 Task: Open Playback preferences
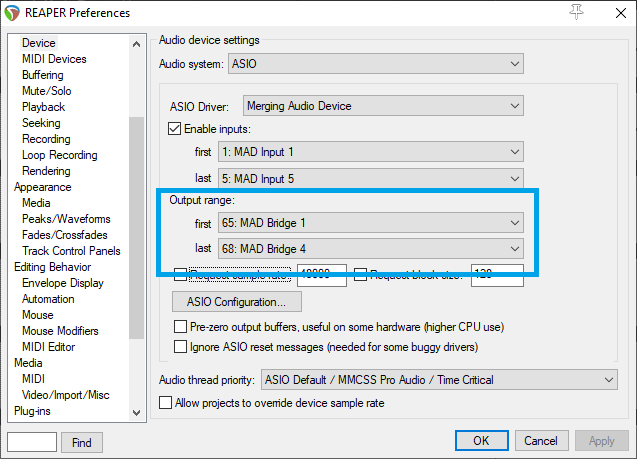tap(43, 107)
